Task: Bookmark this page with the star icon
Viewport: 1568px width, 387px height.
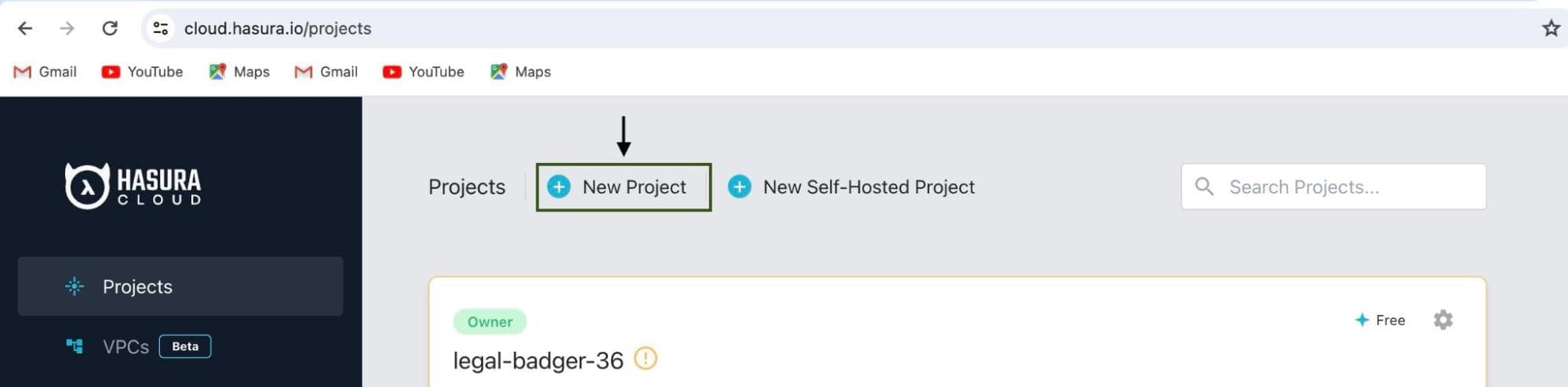Action: [1550, 28]
